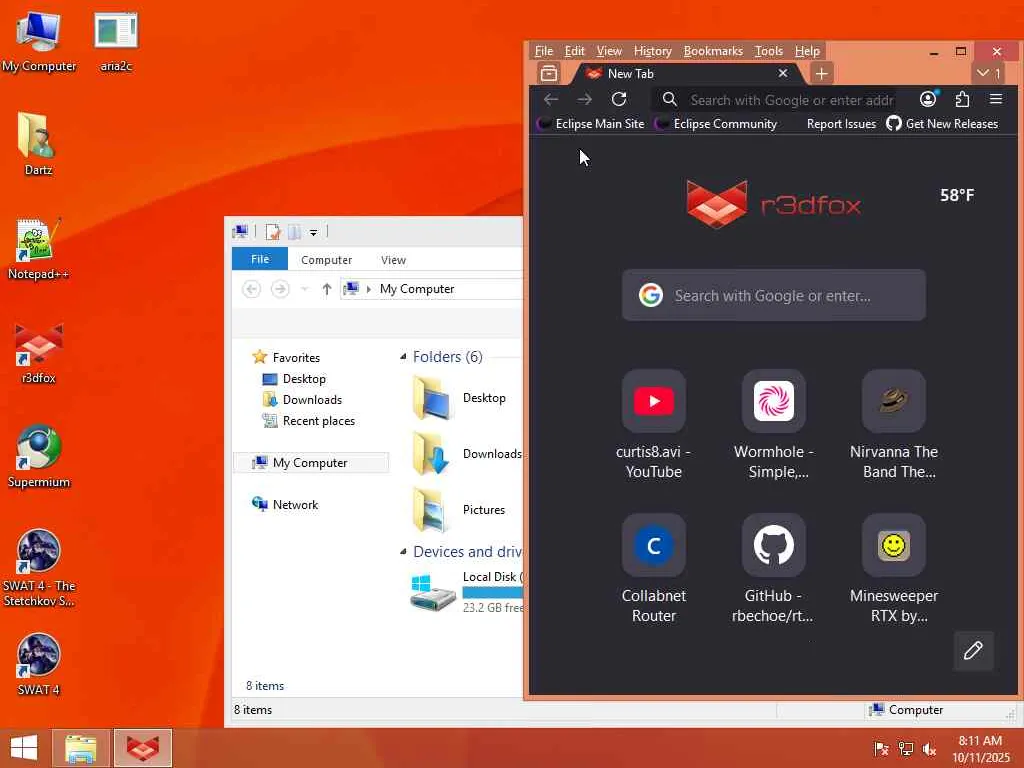Click the 58°F weather widget
This screenshot has height=768, width=1024.
[957, 195]
